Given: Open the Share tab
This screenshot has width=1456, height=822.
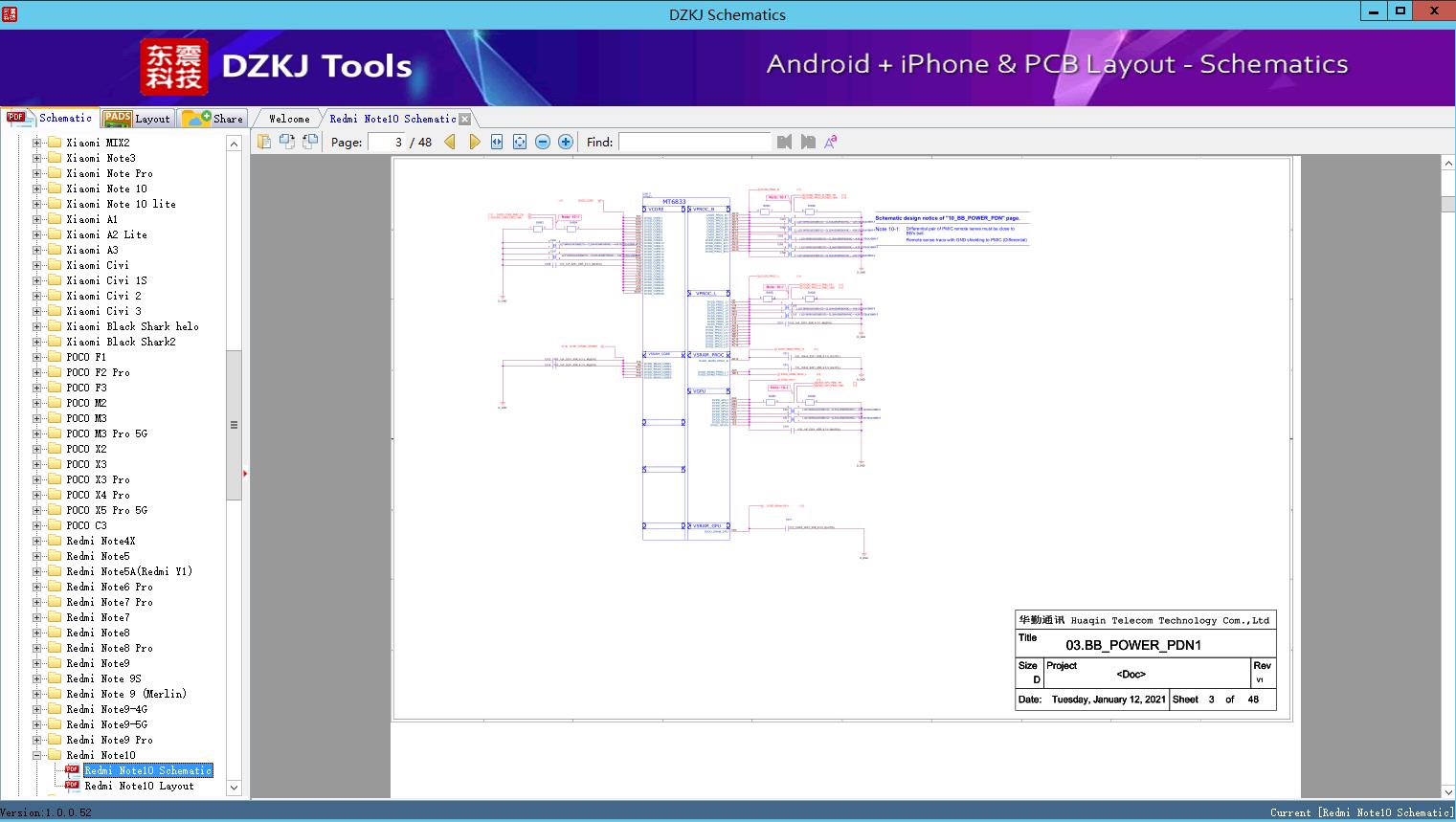Looking at the screenshot, I should tap(214, 119).
